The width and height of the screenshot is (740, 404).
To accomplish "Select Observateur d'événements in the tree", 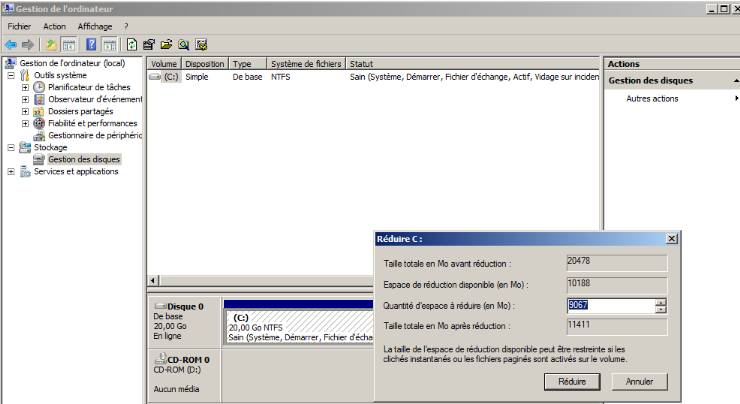I will click(95, 99).
